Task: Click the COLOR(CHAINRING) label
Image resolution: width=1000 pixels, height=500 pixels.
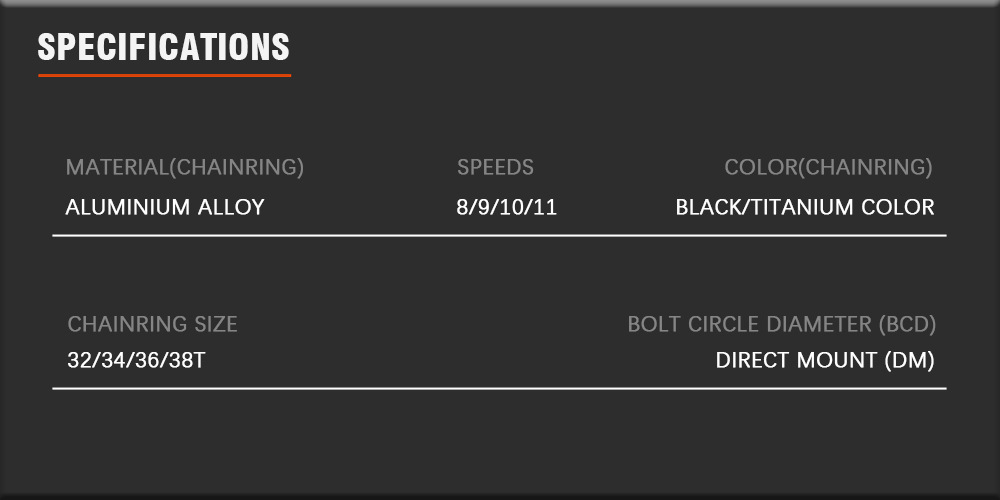Action: click(x=828, y=167)
